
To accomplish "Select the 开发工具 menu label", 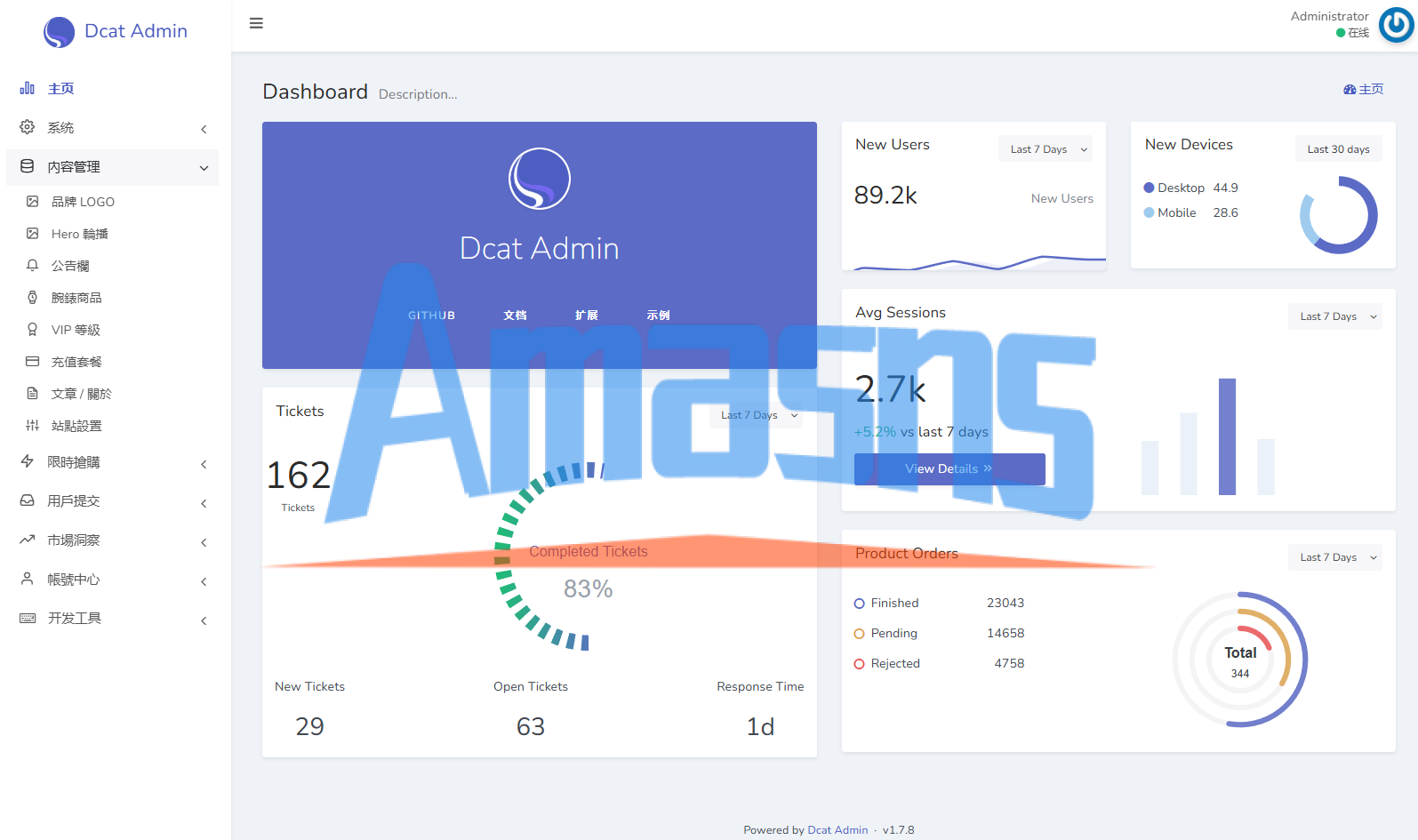I will pos(75,619).
